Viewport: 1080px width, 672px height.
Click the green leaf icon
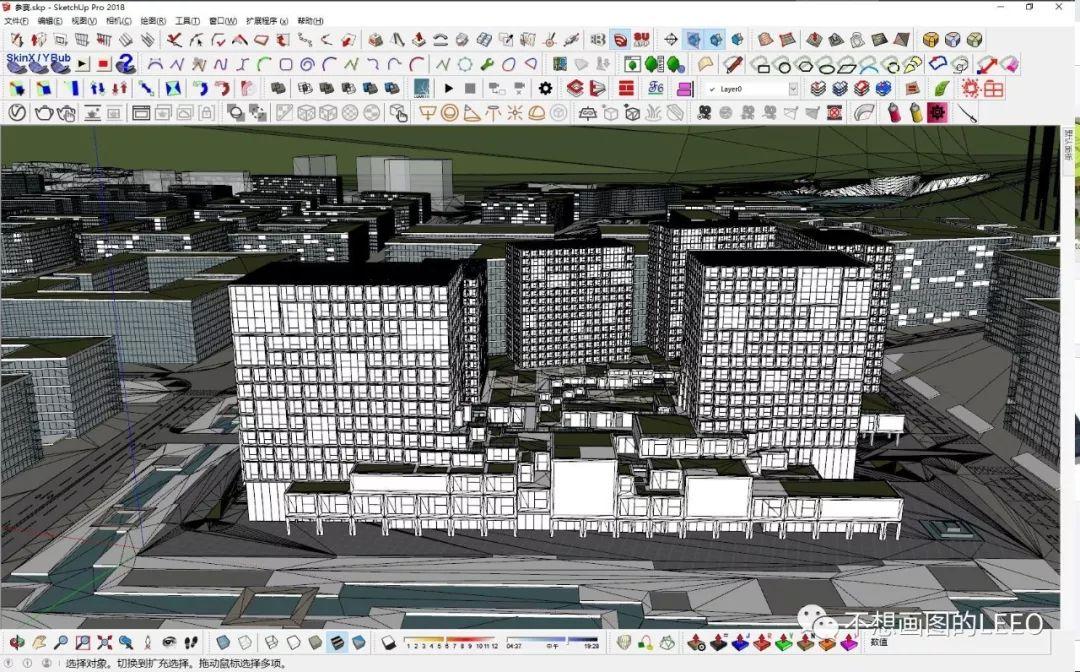point(941,88)
